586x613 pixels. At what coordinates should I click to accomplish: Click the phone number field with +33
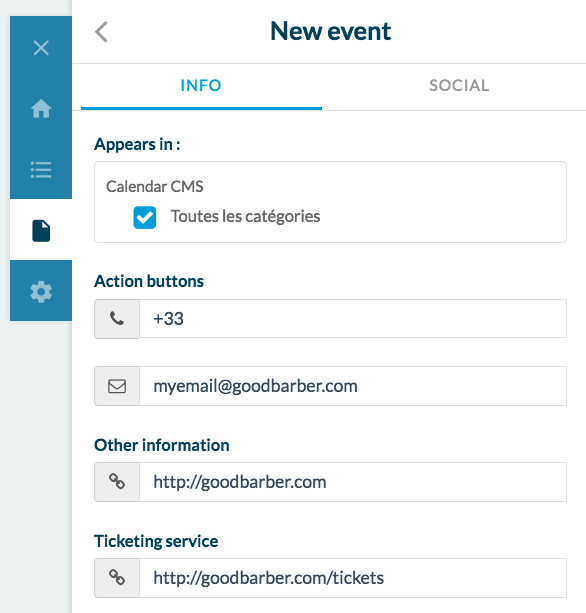pyautogui.click(x=353, y=319)
